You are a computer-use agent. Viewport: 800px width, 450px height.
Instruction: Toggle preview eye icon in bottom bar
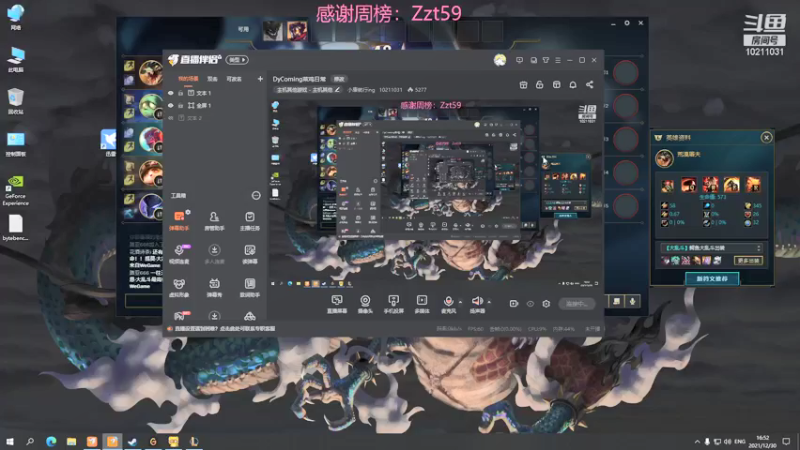pos(530,304)
